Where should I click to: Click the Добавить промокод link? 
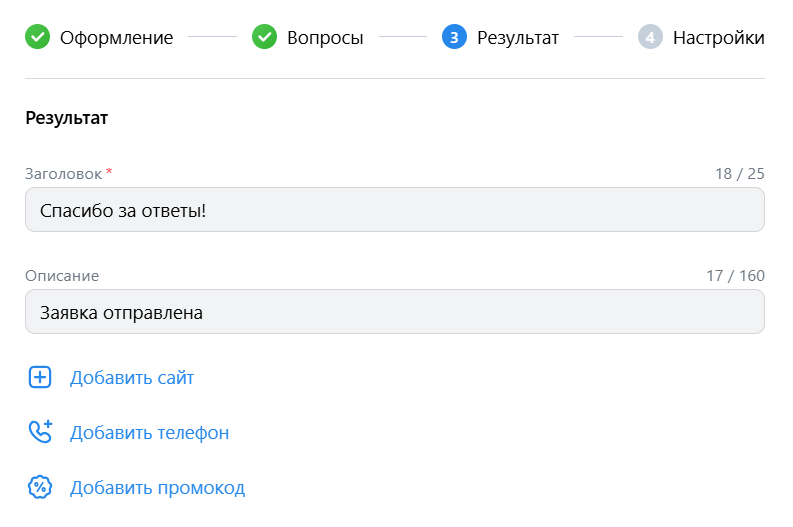(157, 488)
